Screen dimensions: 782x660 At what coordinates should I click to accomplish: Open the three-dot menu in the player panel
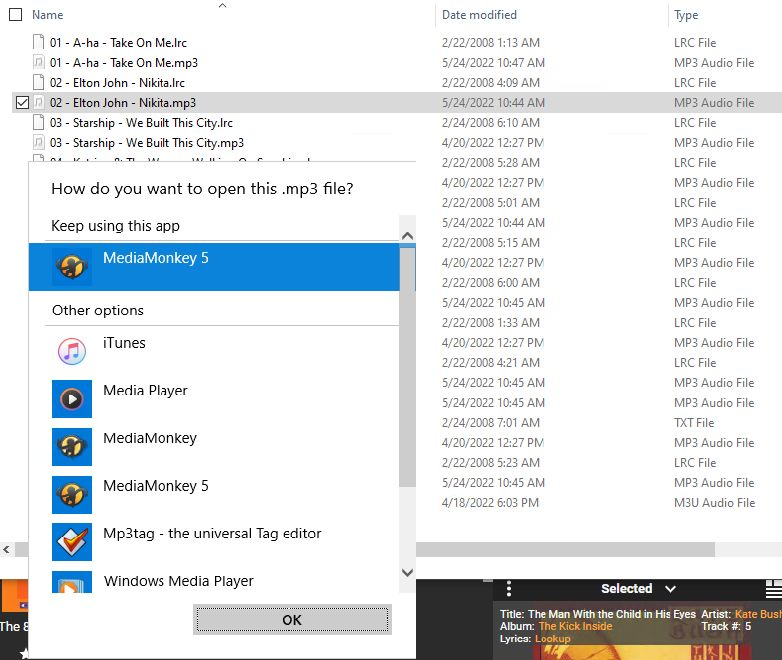(x=509, y=589)
